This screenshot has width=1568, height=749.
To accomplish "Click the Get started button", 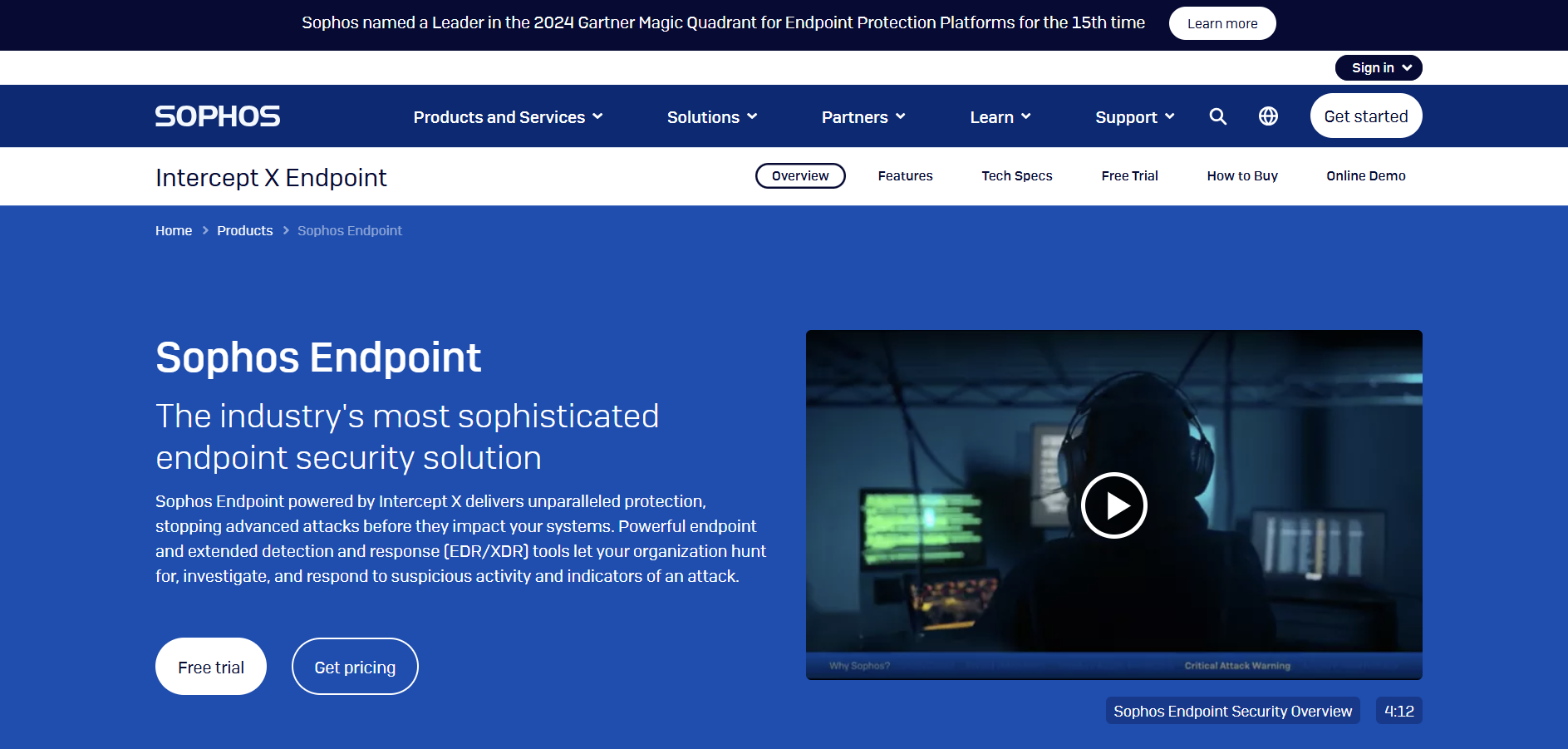I will point(1366,116).
